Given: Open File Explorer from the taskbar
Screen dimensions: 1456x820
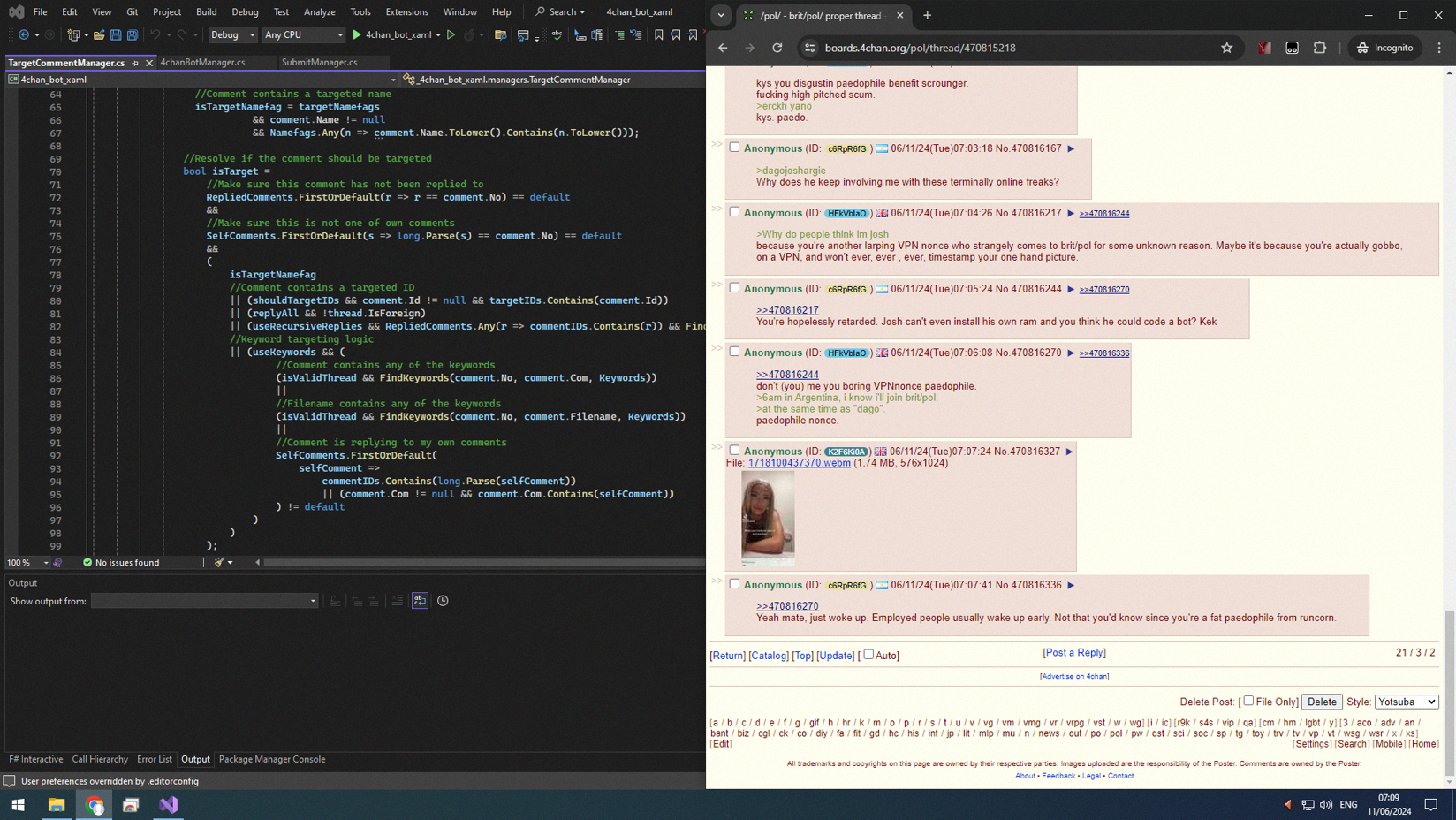Looking at the screenshot, I should click(57, 805).
